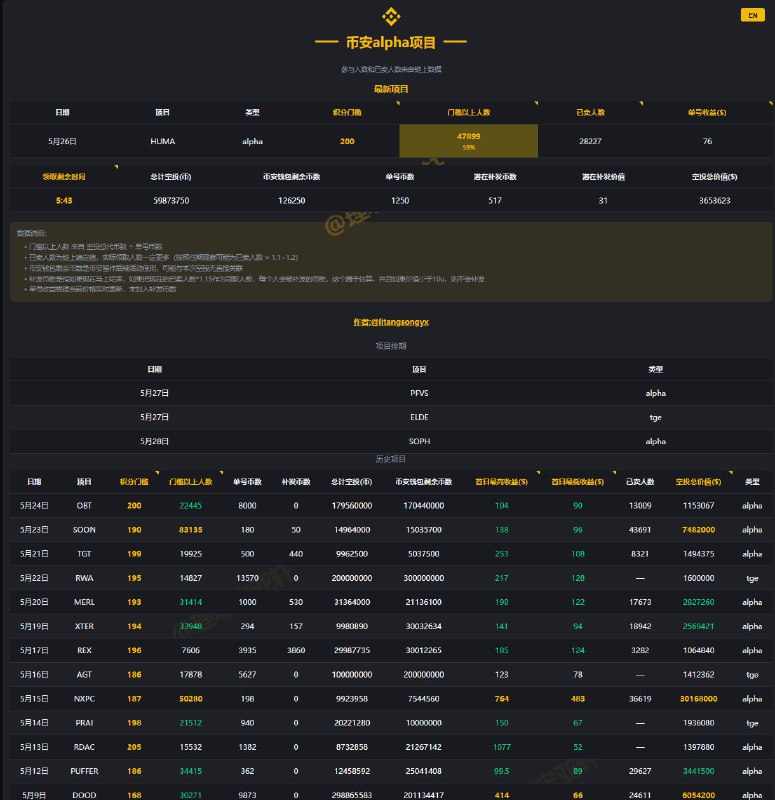This screenshot has width=775, height=800.
Task: Select the highlighted 47899 cell for HUMA
Action: (x=468, y=141)
